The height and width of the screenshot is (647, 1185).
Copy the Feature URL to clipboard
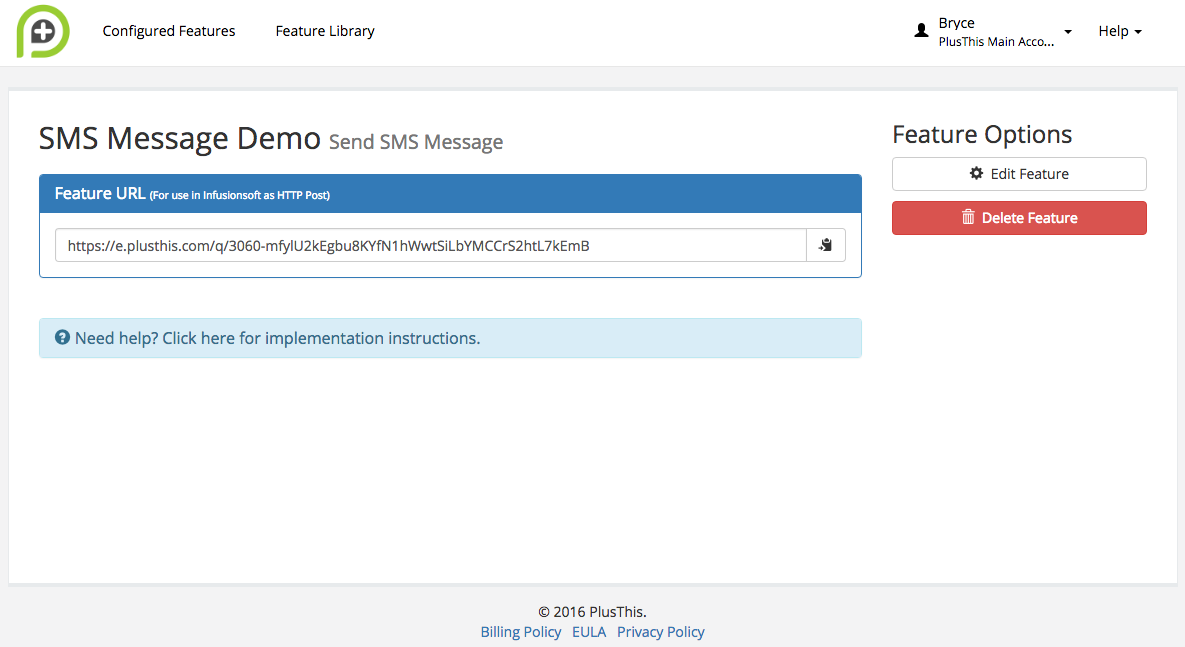825,245
